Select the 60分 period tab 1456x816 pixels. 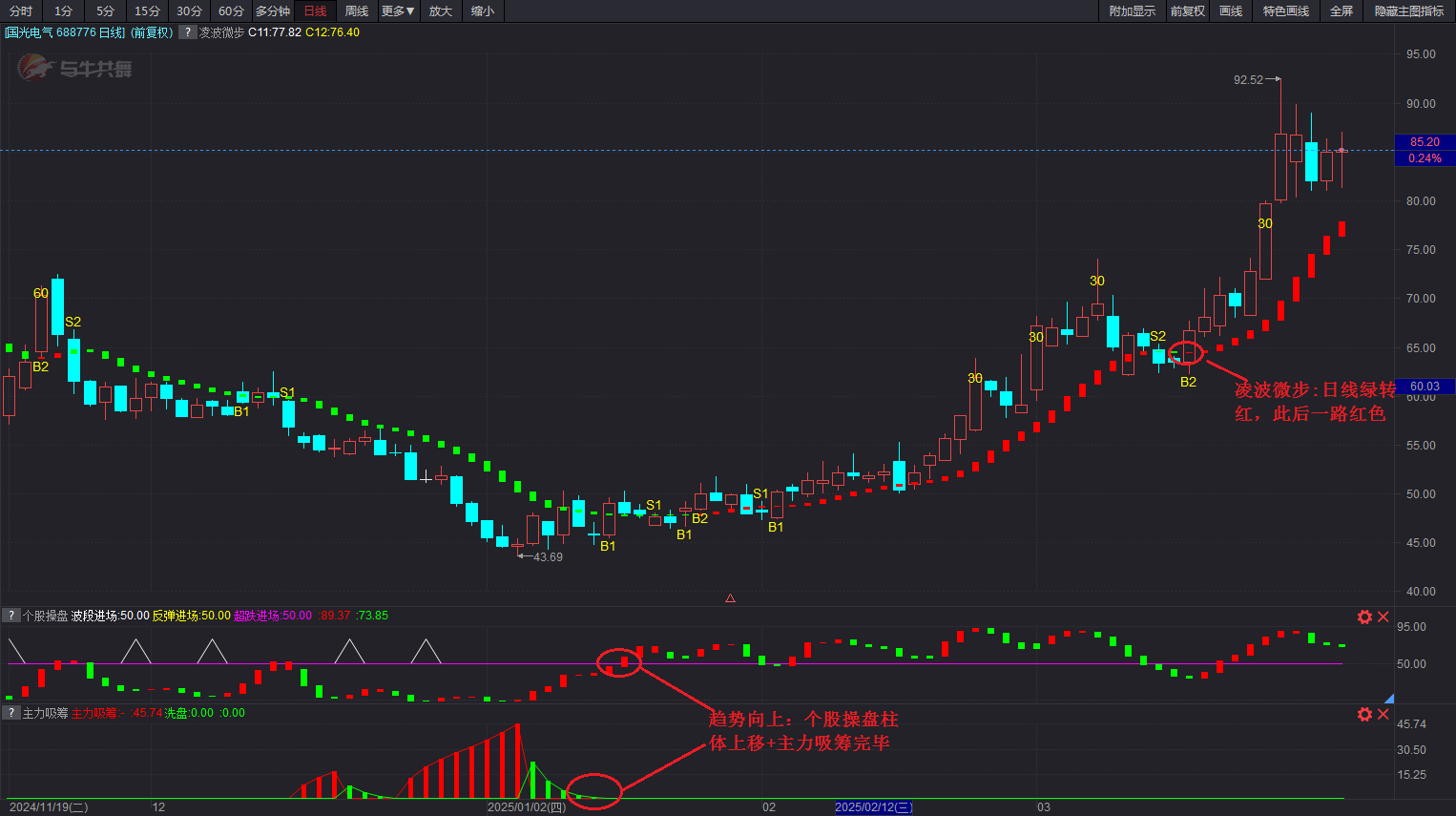point(231,11)
